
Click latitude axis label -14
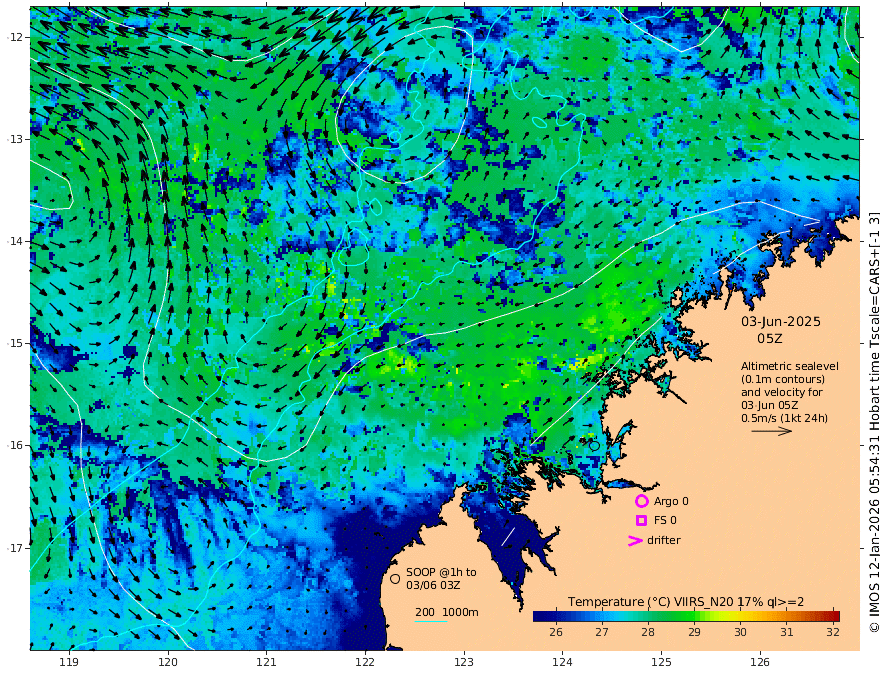tap(15, 241)
